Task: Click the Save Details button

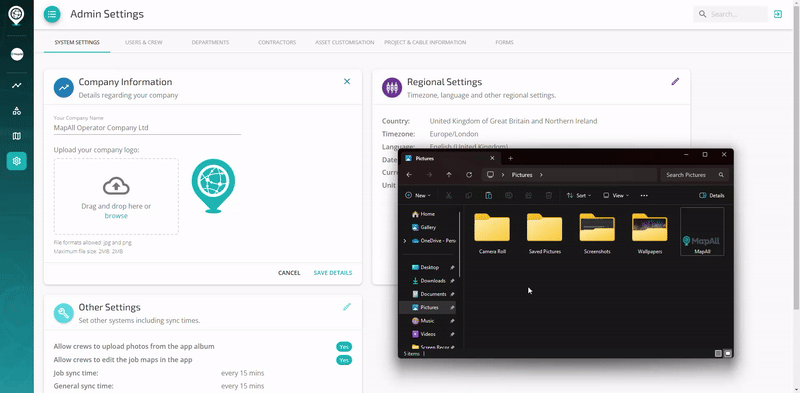Action: point(333,273)
